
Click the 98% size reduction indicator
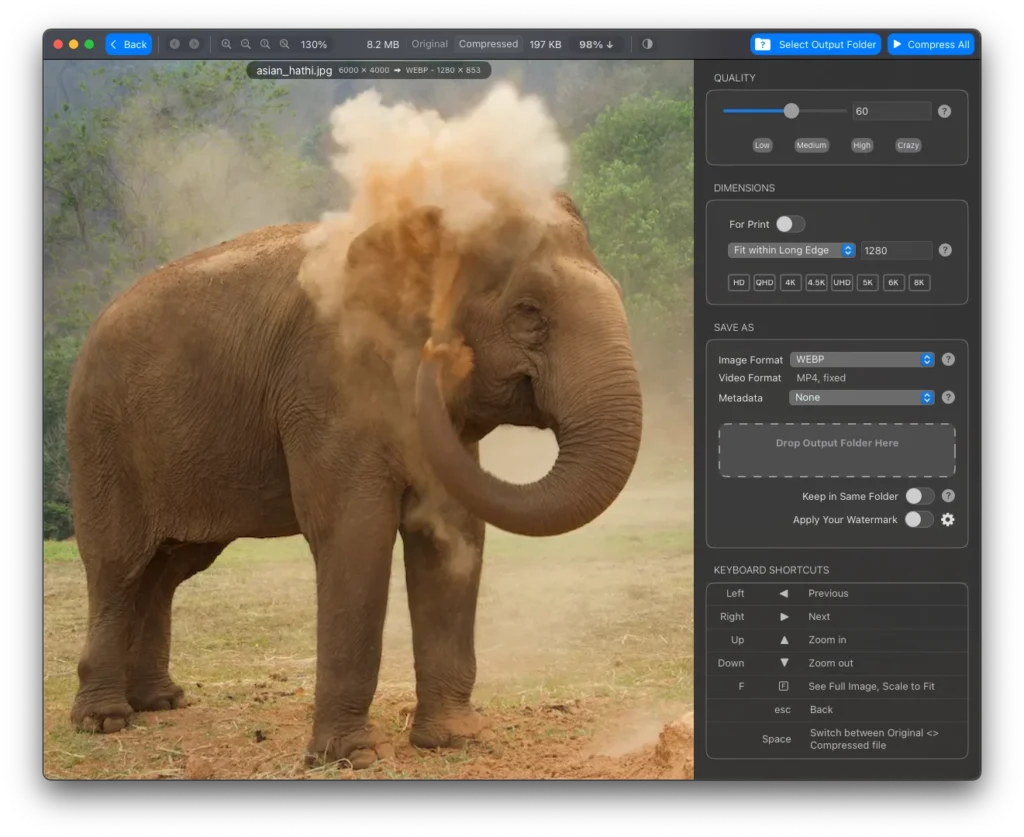tap(596, 44)
